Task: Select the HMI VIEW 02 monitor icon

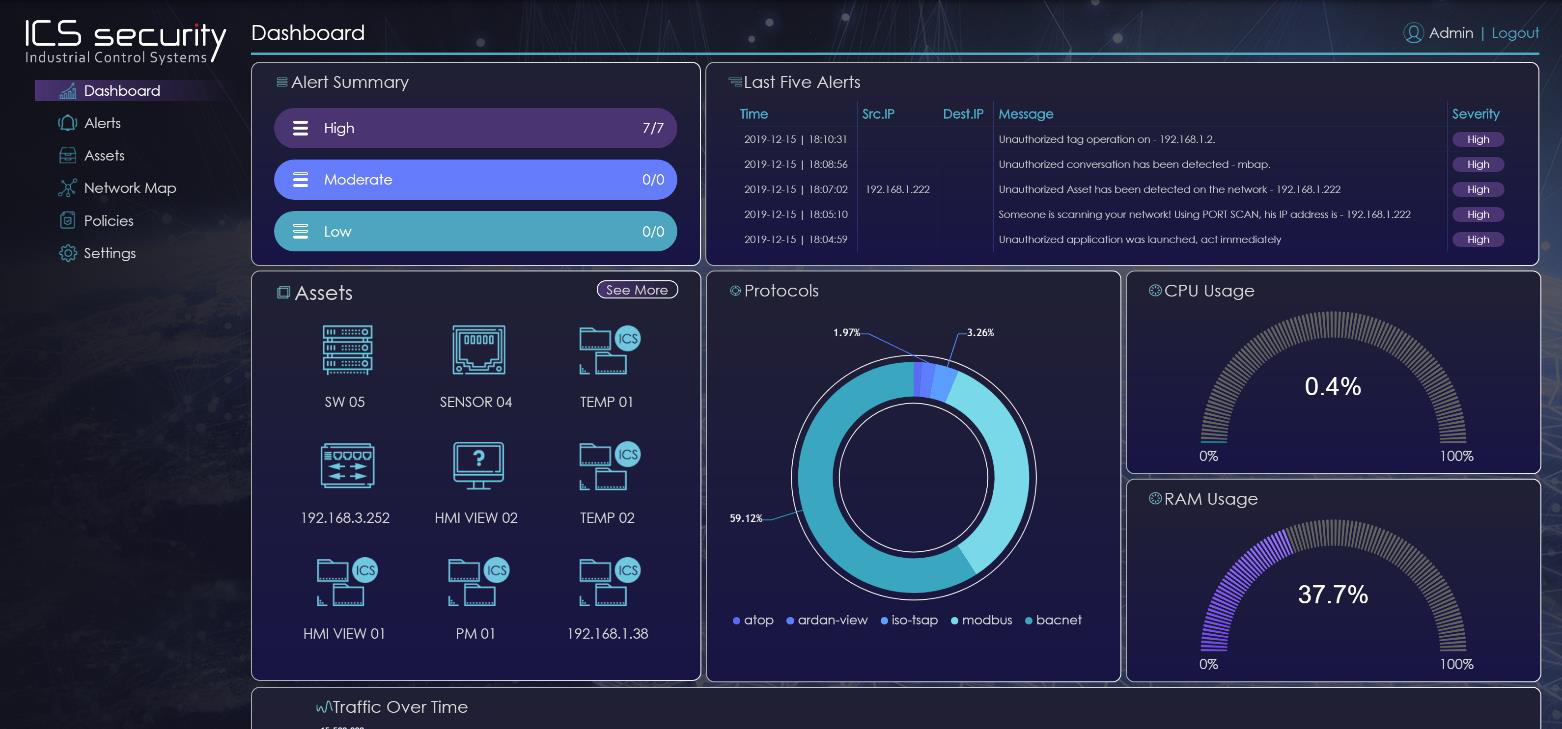Action: [478, 466]
